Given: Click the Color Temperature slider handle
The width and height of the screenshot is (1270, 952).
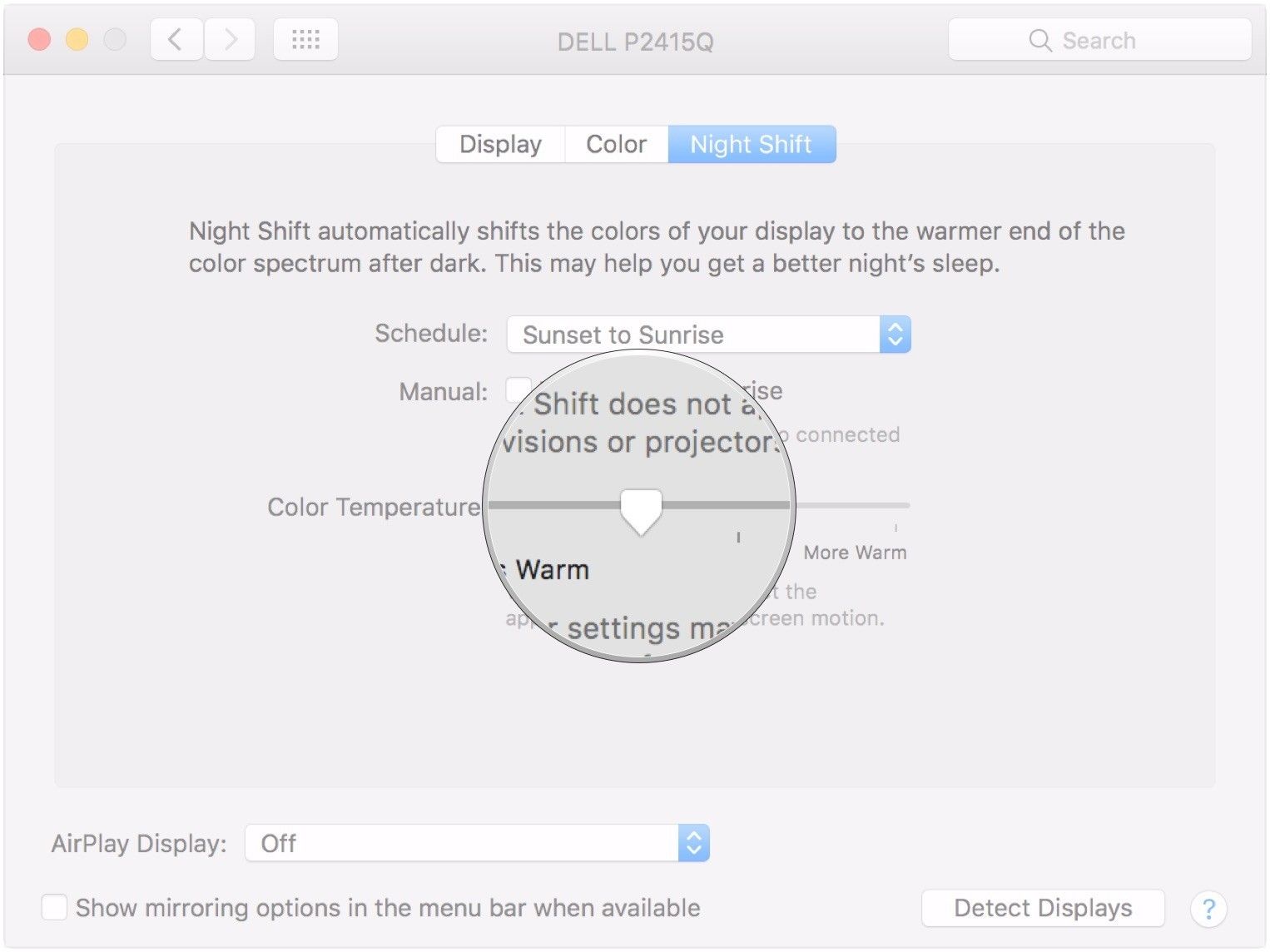Looking at the screenshot, I should (x=641, y=509).
